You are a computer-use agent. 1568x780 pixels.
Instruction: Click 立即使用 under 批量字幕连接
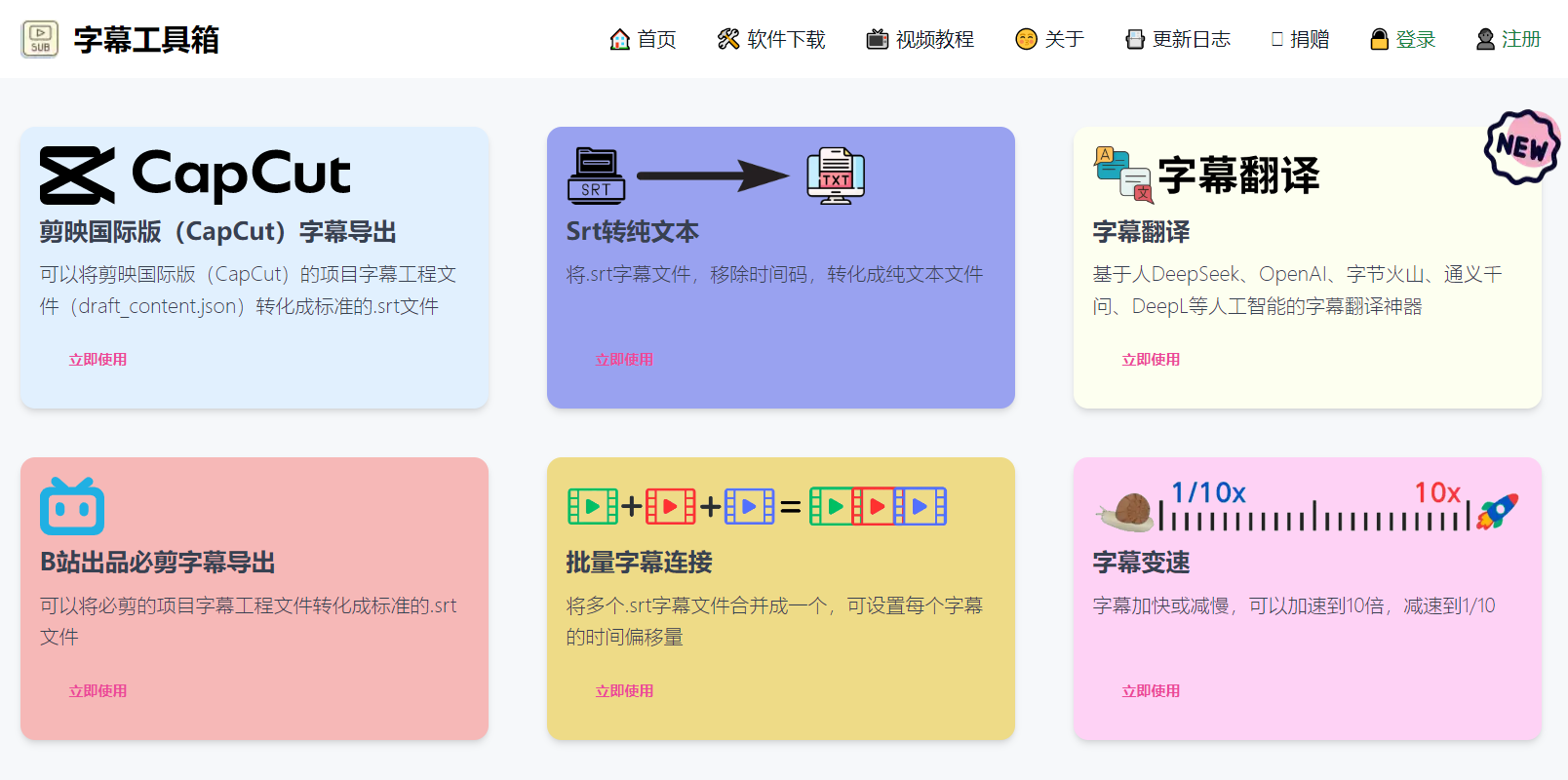tap(624, 691)
